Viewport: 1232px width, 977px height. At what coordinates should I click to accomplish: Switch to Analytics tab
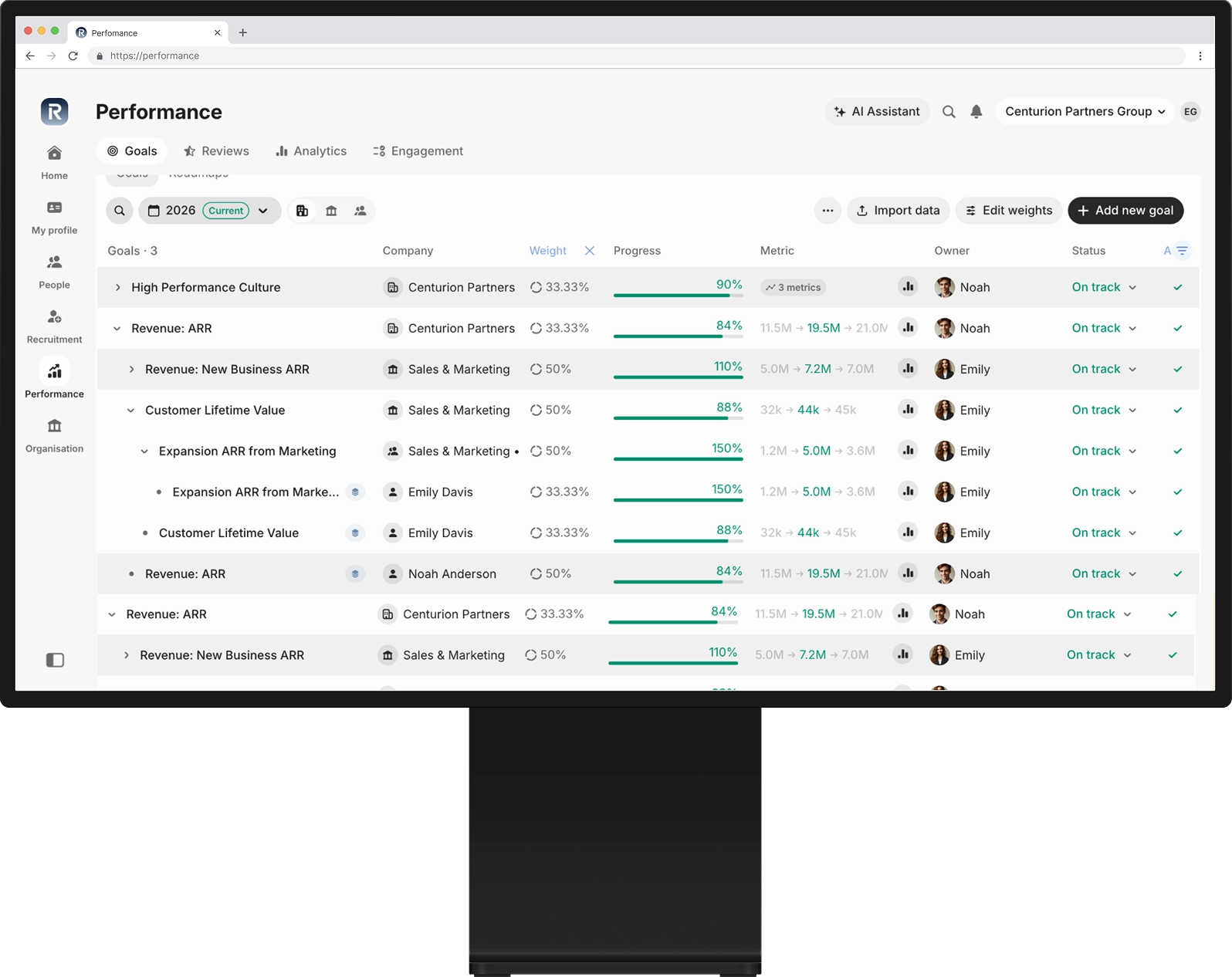click(311, 151)
